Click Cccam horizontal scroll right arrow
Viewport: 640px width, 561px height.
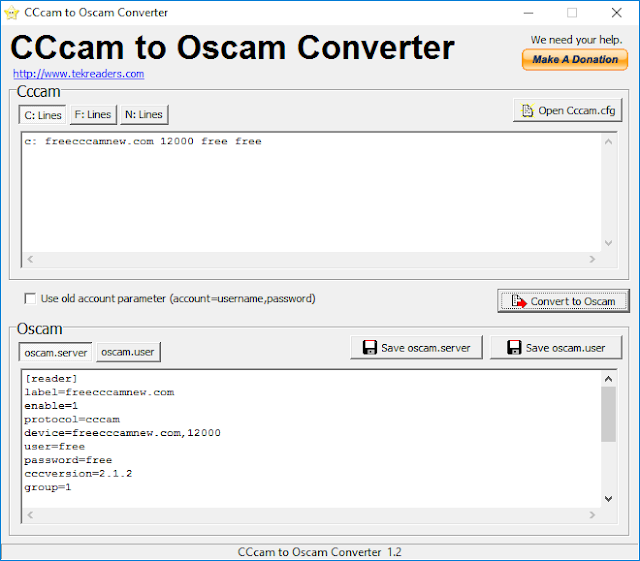[x=592, y=259]
